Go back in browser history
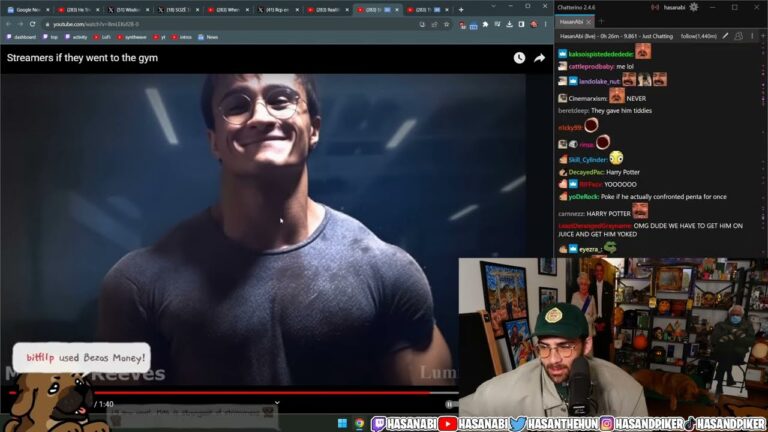 tap(8, 24)
